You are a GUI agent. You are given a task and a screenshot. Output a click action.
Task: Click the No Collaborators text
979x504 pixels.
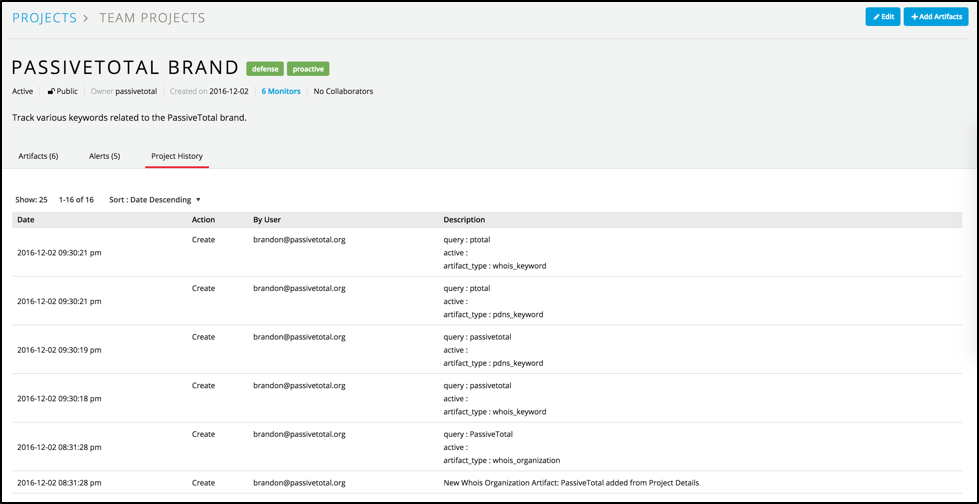(343, 91)
